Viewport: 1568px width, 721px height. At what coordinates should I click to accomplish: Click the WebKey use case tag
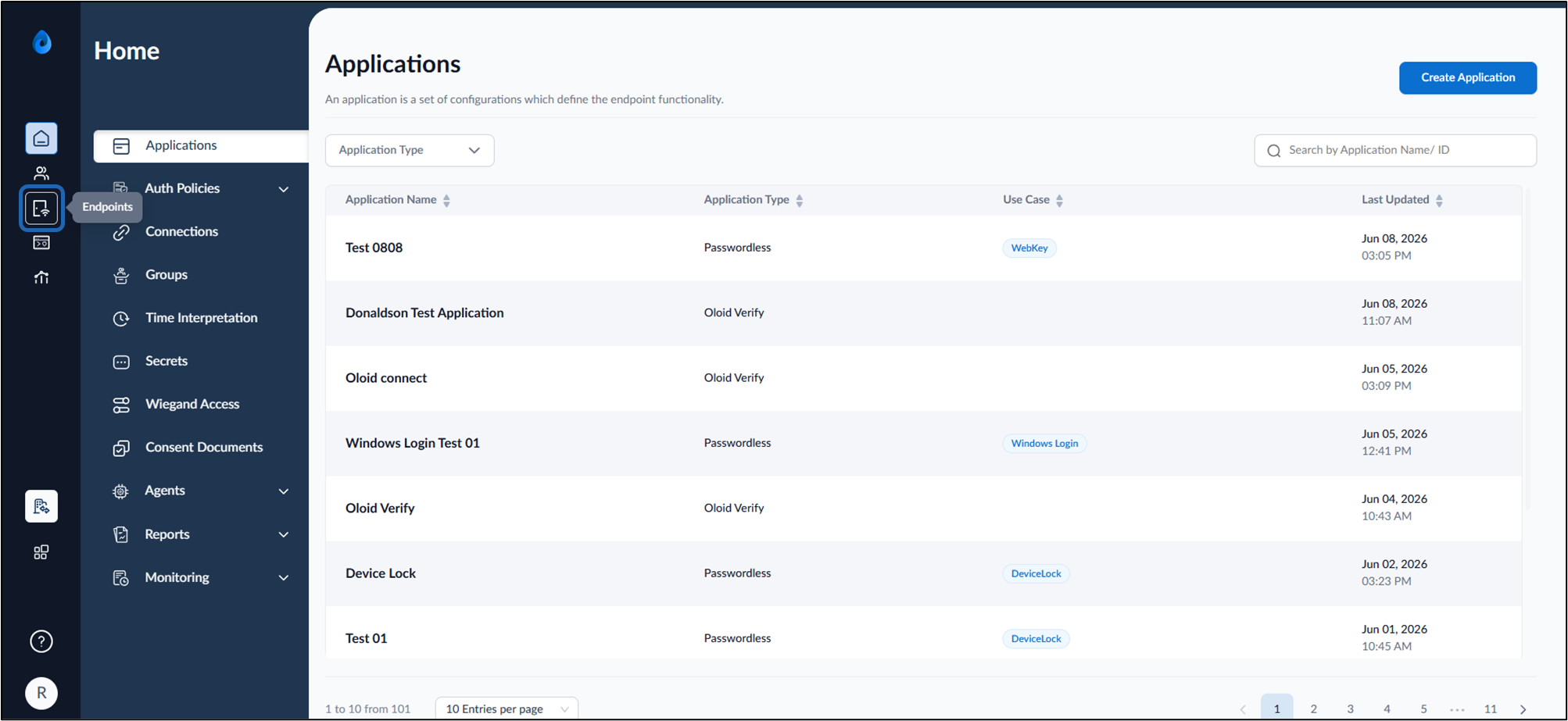pos(1029,248)
